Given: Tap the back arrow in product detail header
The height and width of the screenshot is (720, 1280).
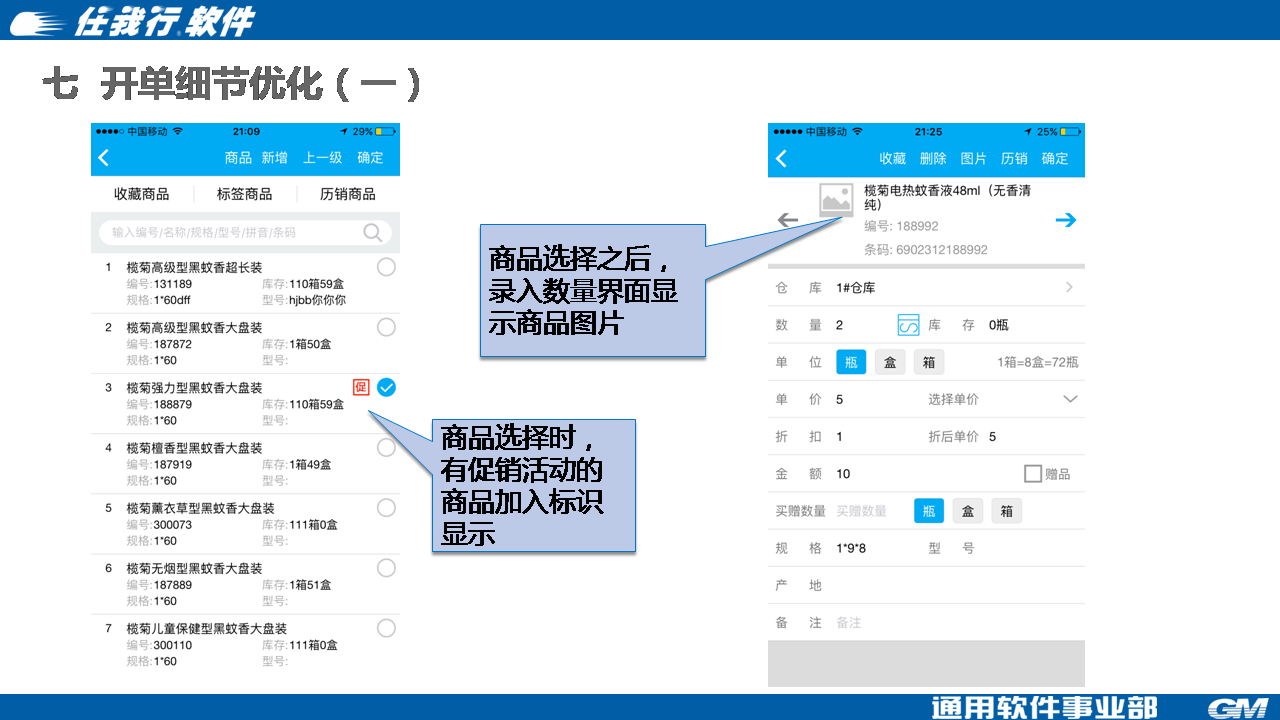Looking at the screenshot, I should (782, 158).
